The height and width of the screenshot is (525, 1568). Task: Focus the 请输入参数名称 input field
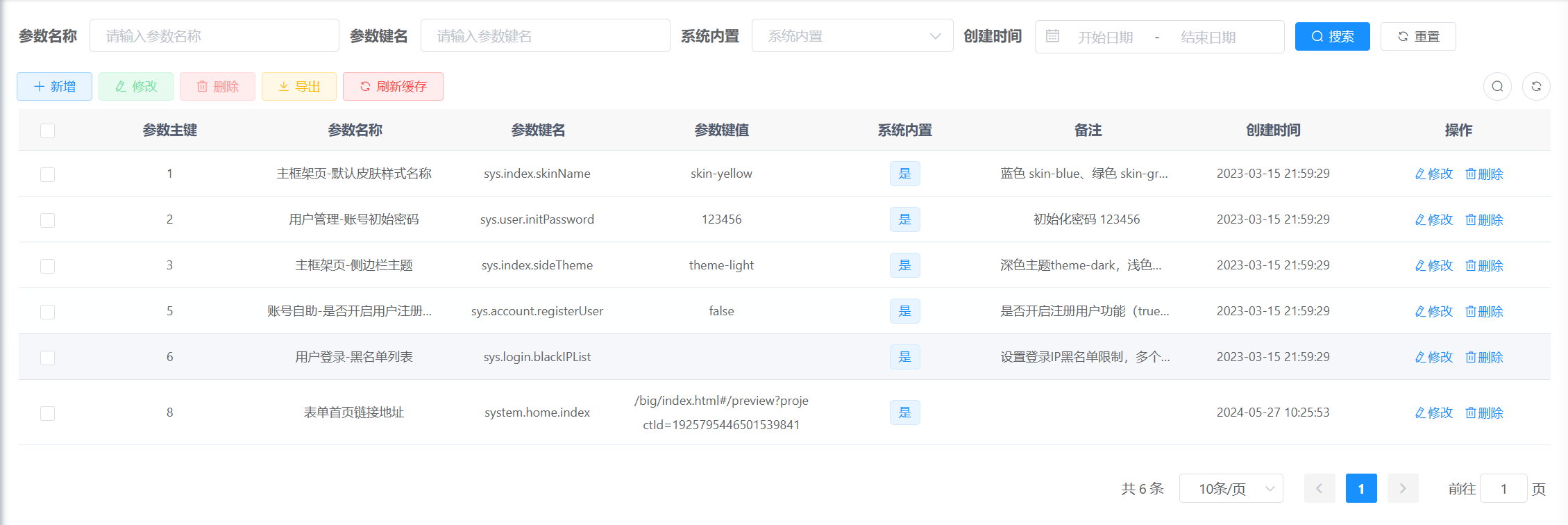[x=214, y=36]
